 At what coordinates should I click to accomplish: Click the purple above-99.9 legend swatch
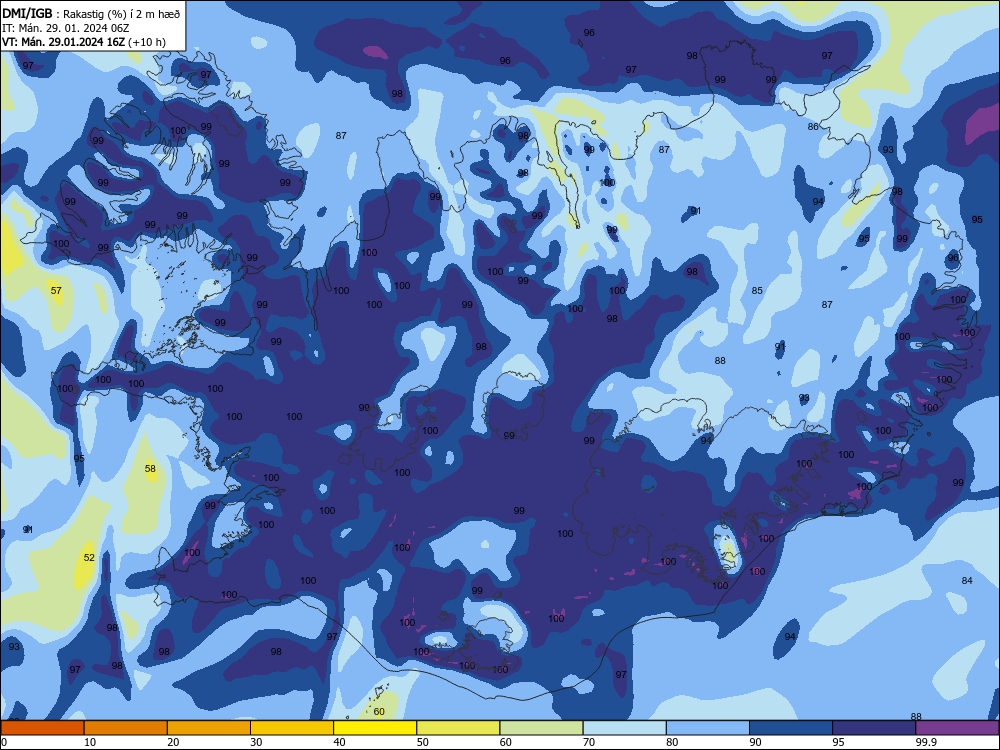[957, 728]
